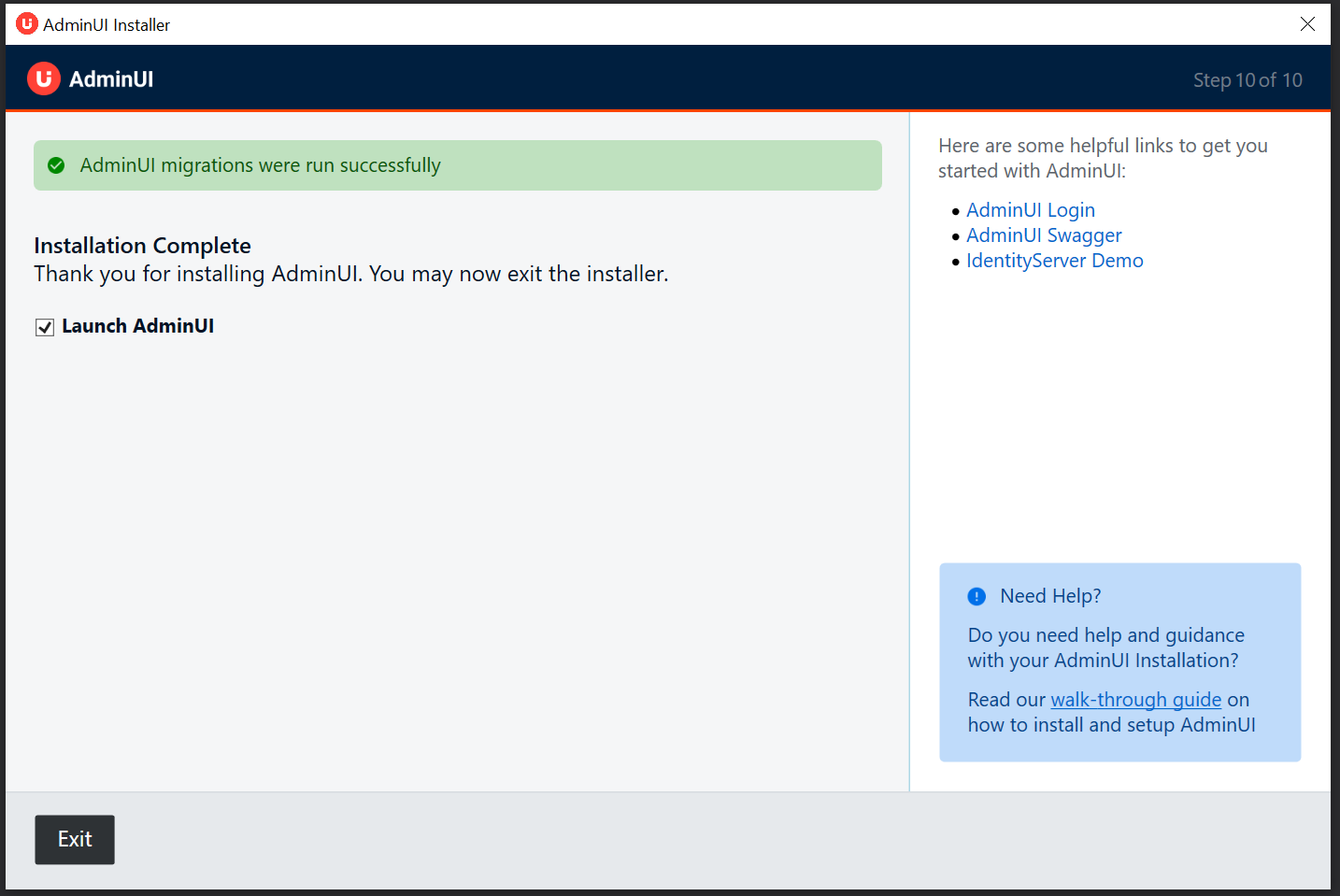
Task: Close the AdminUI Installer window
Action: pos(1307,24)
